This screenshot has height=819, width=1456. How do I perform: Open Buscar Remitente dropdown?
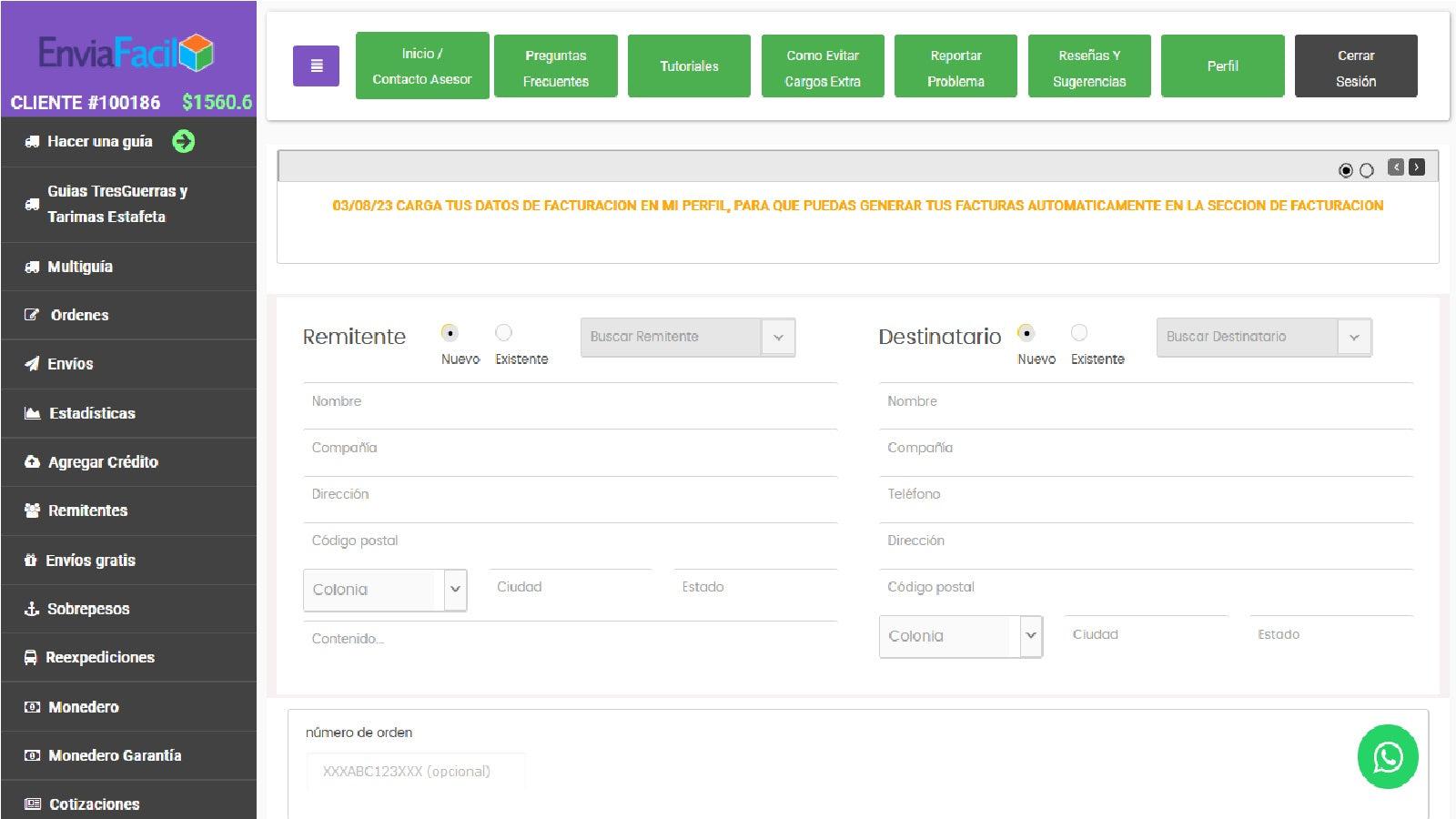tap(688, 337)
